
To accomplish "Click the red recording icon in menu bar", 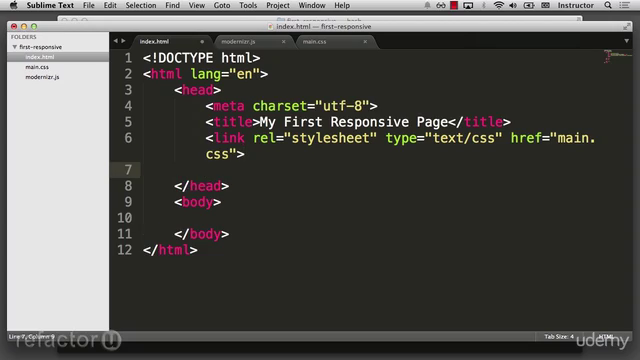I will click(x=454, y=5).
